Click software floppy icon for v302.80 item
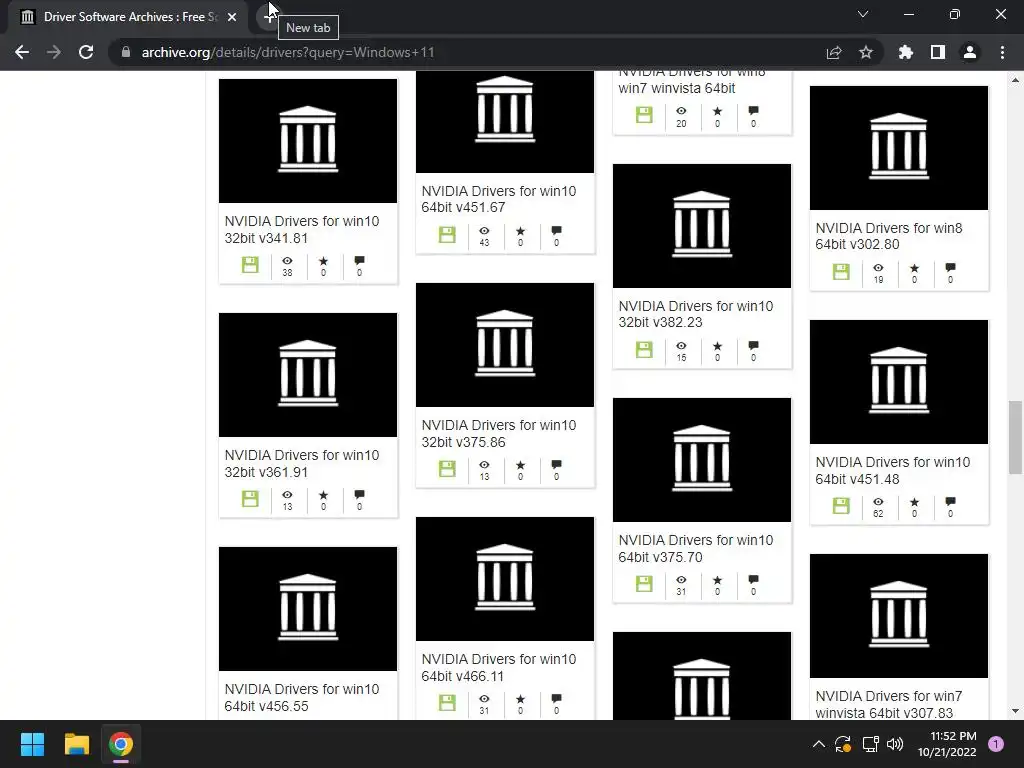The height and width of the screenshot is (768, 1024). tap(841, 271)
